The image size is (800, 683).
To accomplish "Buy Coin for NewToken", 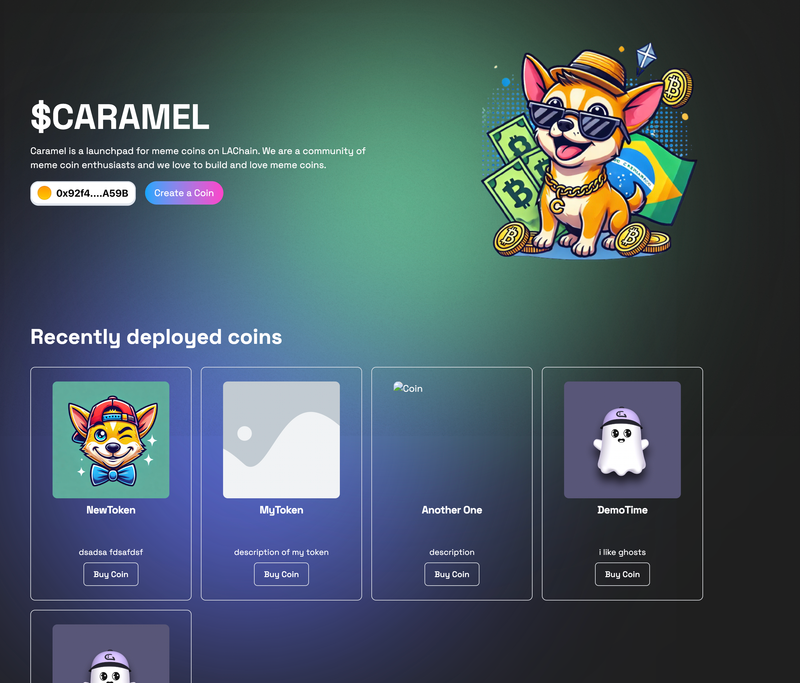I will tap(111, 574).
